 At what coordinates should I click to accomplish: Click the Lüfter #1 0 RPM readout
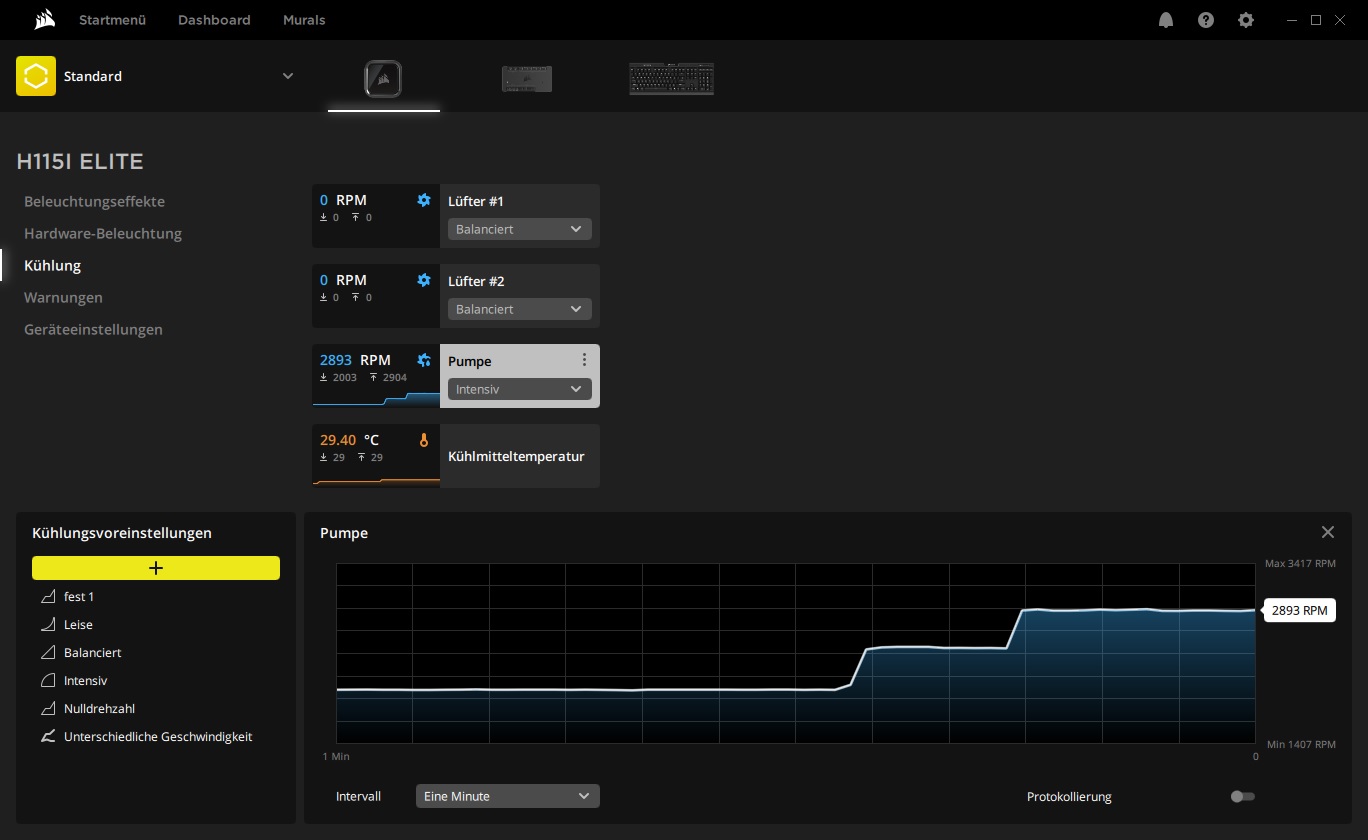pyautogui.click(x=343, y=200)
